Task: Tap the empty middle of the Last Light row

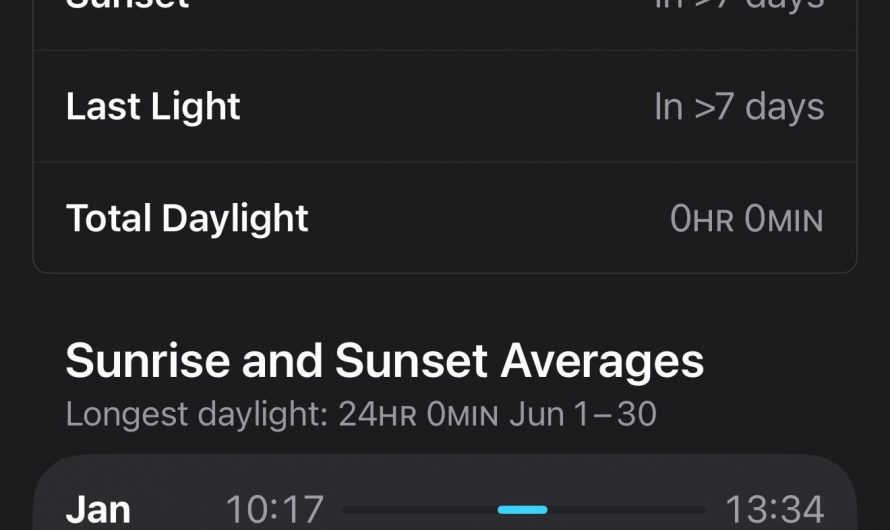Action: click(x=445, y=107)
